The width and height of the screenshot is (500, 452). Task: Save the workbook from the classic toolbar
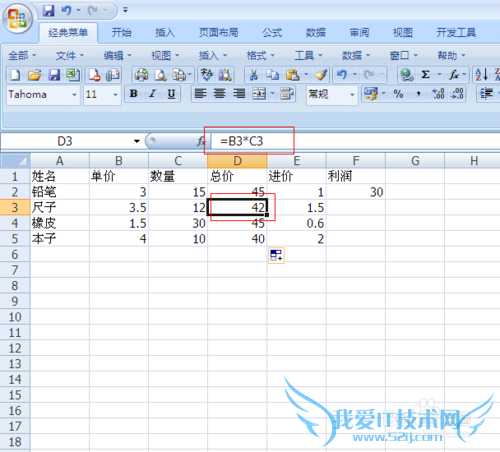click(x=54, y=75)
